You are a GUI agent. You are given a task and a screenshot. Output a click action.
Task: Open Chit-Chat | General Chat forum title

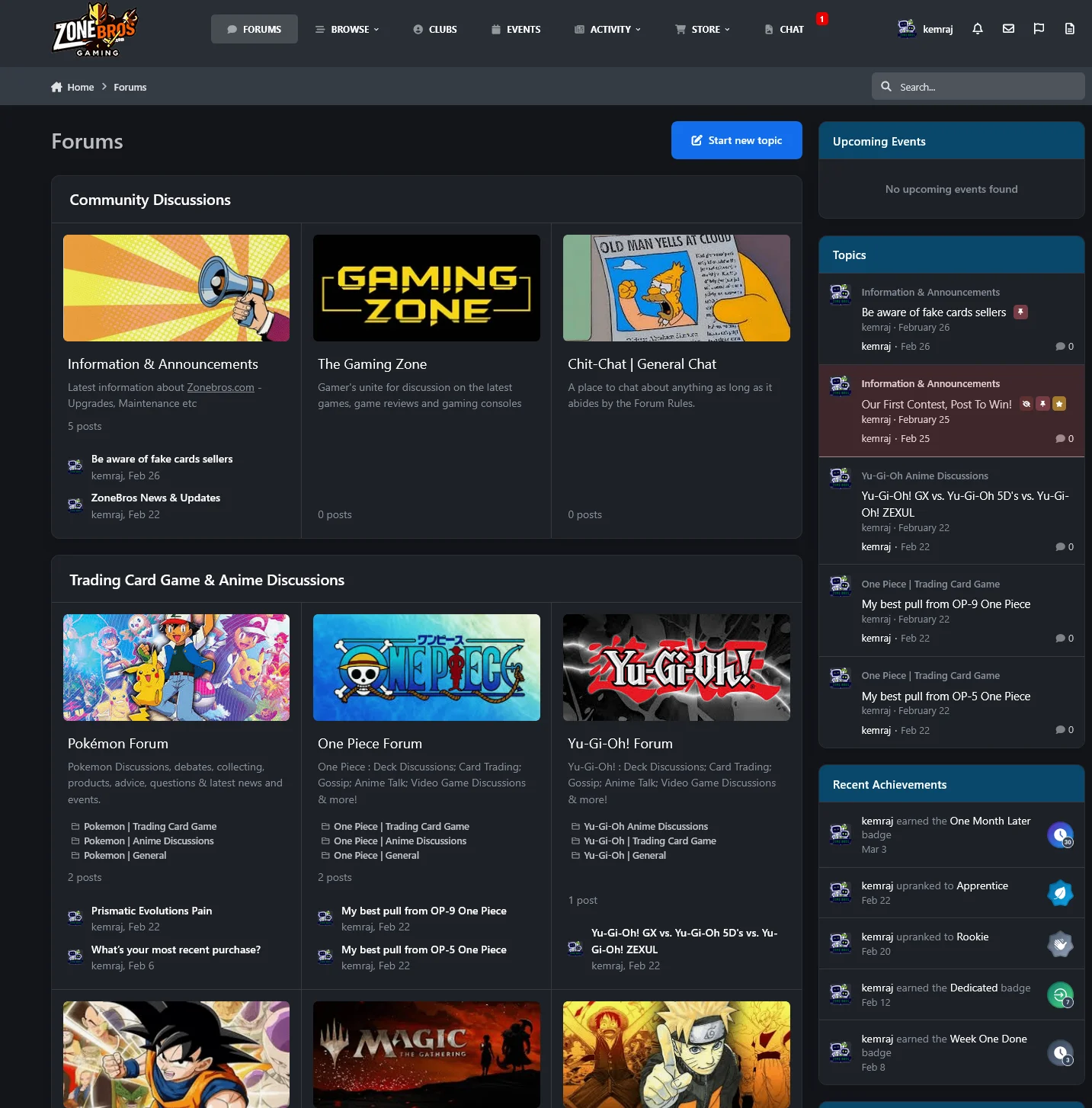point(642,364)
